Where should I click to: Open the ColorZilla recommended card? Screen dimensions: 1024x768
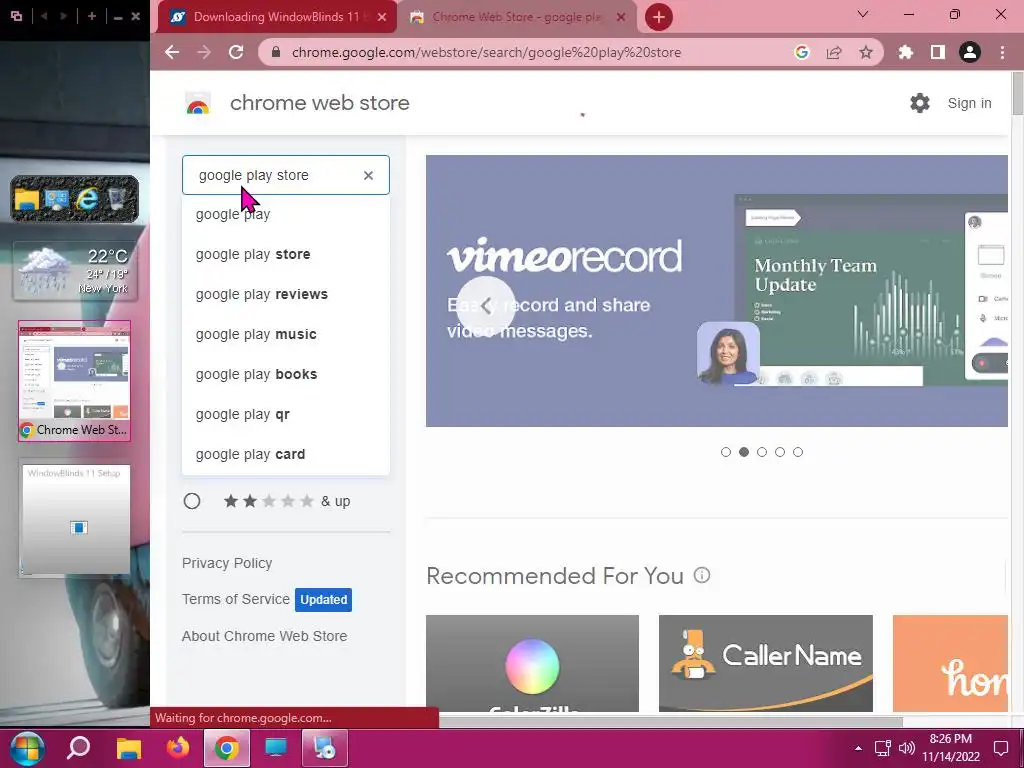coord(532,663)
